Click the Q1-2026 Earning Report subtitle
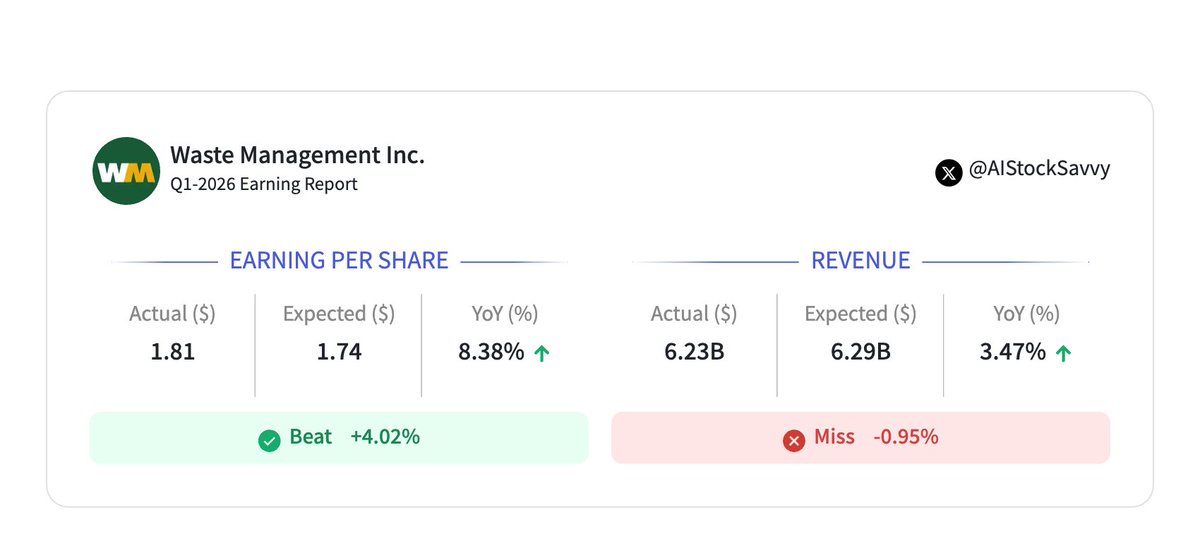The width and height of the screenshot is (1200, 551). tap(264, 185)
